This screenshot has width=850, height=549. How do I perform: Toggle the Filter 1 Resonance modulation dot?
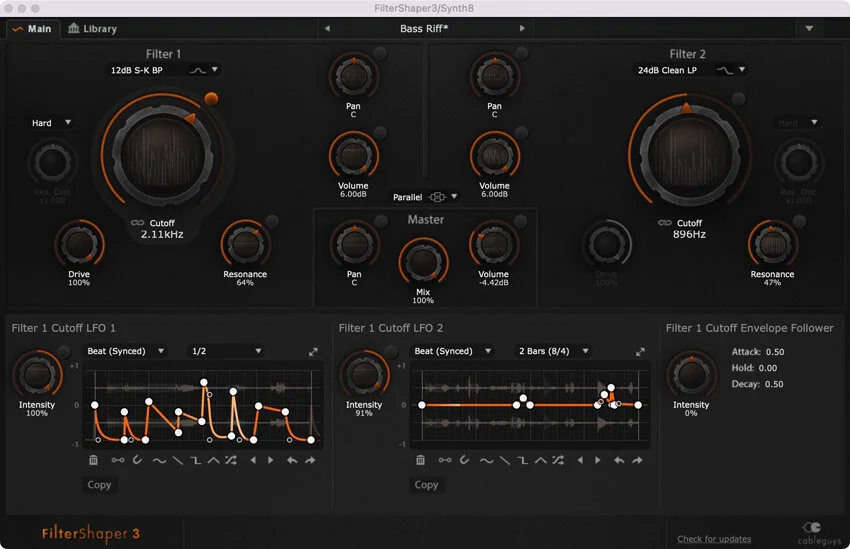pyautogui.click(x=272, y=221)
